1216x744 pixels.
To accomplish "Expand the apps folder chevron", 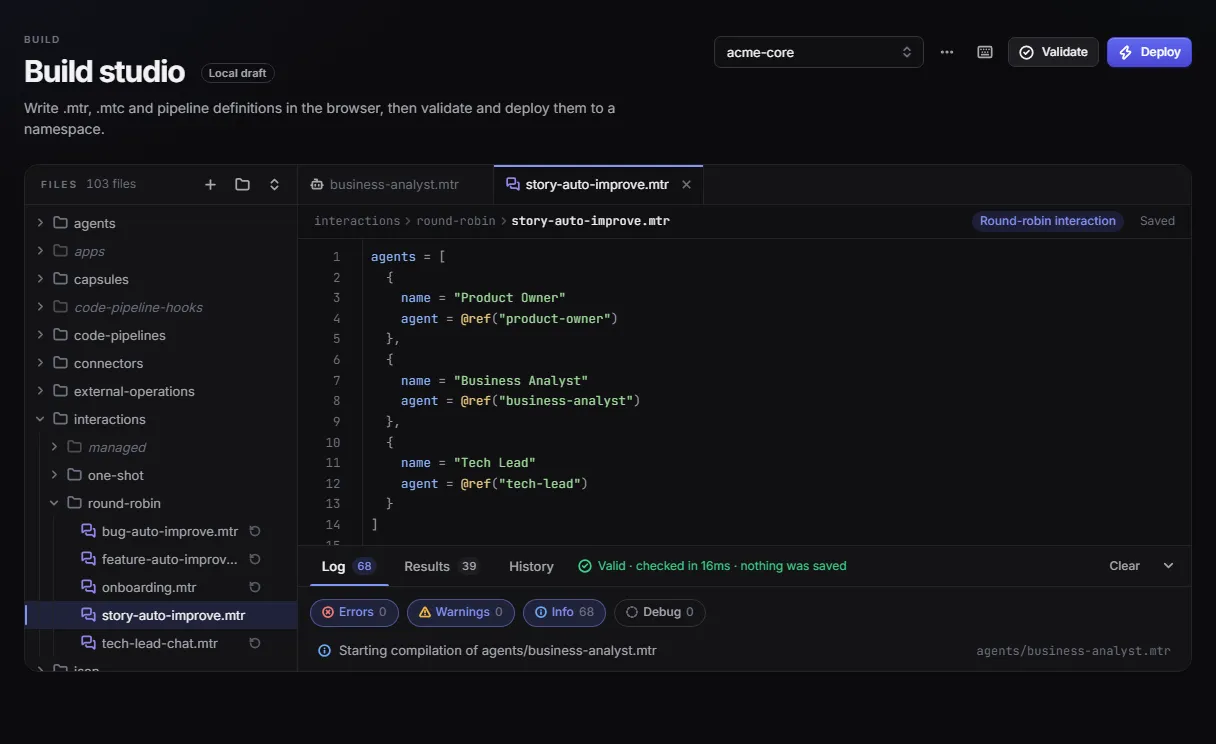I will (x=40, y=251).
